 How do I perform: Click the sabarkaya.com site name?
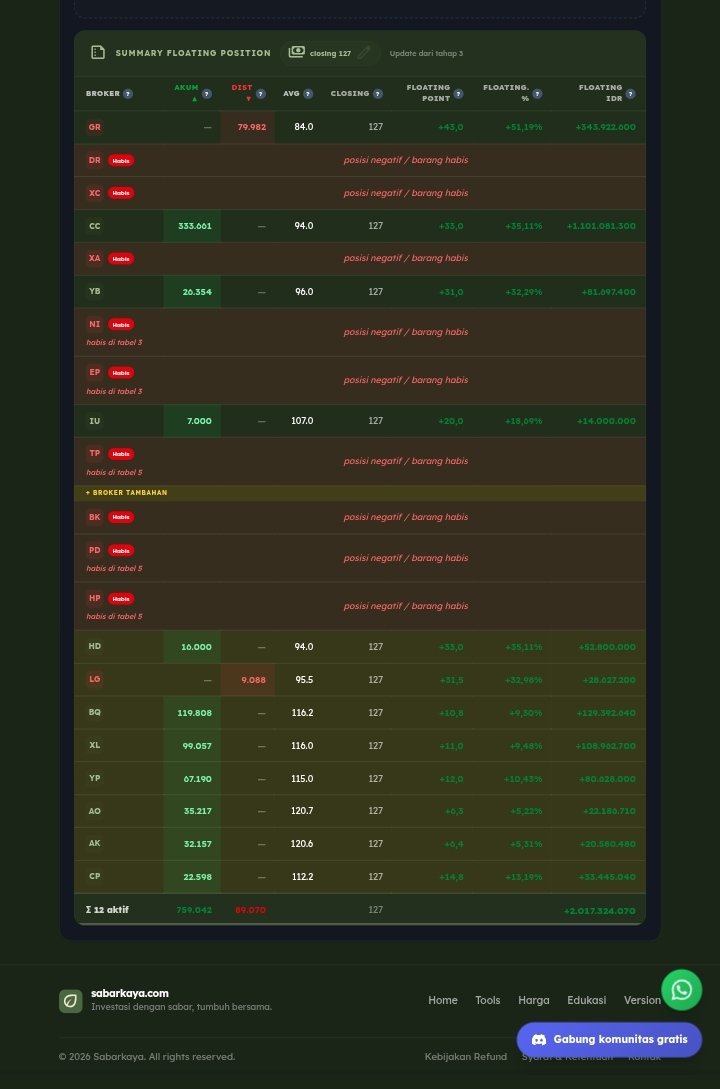point(130,993)
